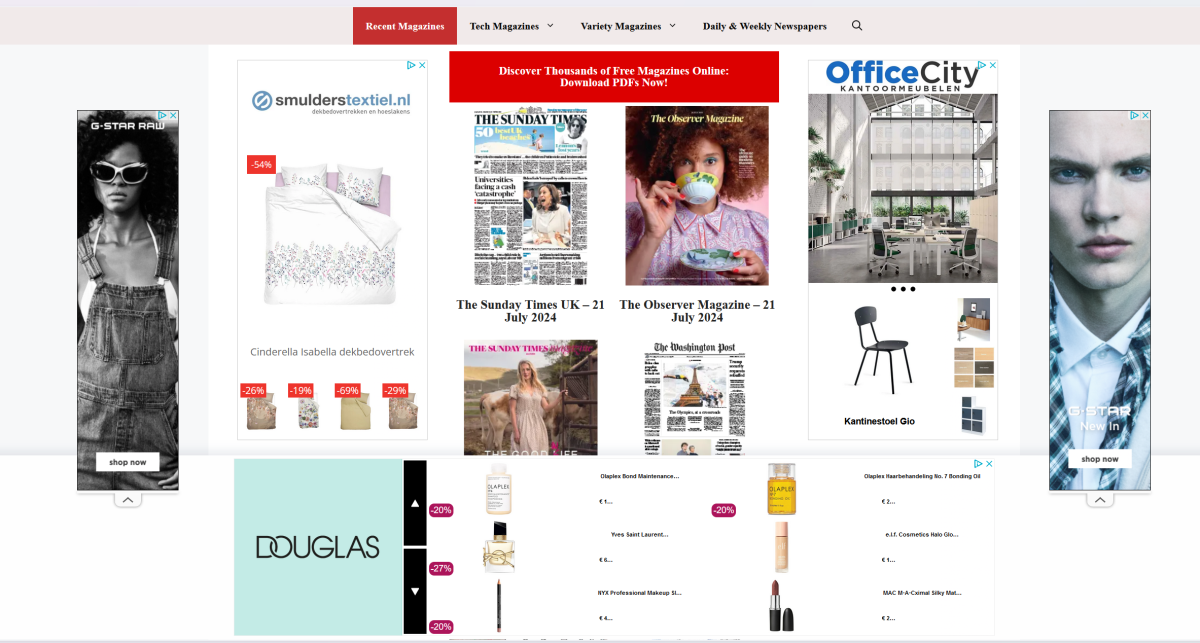This screenshot has width=1200, height=643.
Task: Open The Sunday Times UK article link
Action: pos(530,311)
